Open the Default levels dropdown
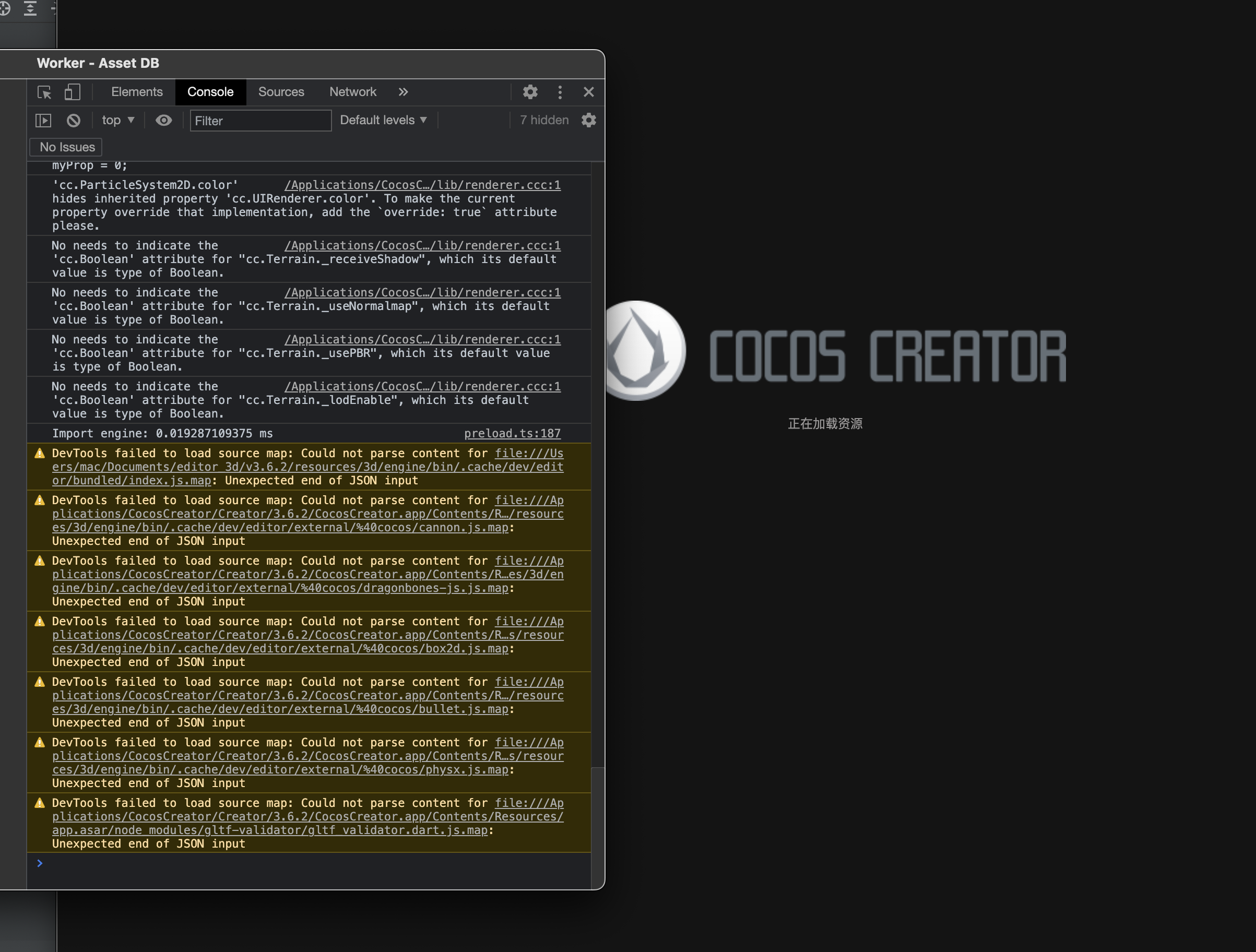Image resolution: width=1256 pixels, height=952 pixels. click(383, 121)
